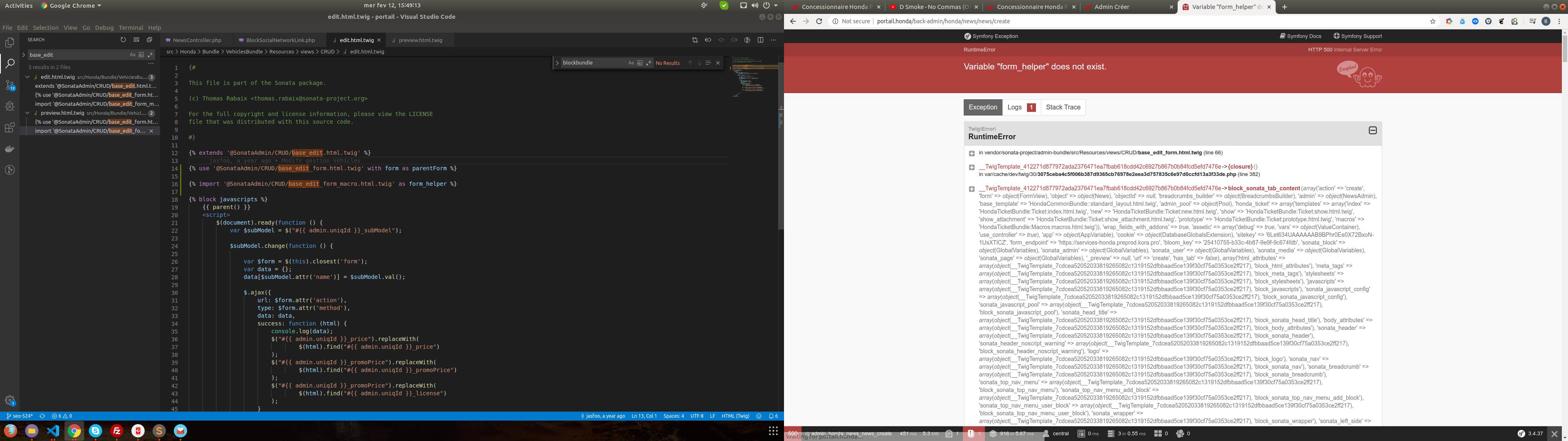Click Refresh icon in Search panel header
The height and width of the screenshot is (441, 1568).
coord(123,40)
